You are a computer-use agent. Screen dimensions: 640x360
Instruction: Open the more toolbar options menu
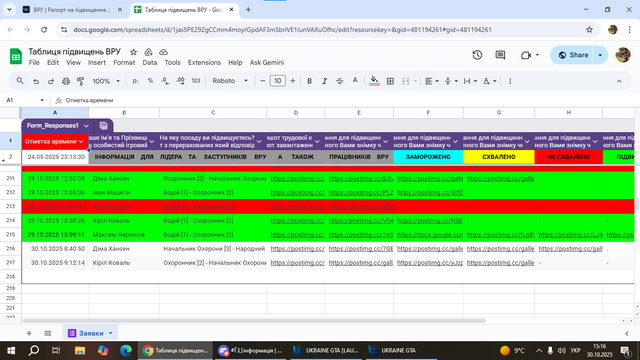510,81
